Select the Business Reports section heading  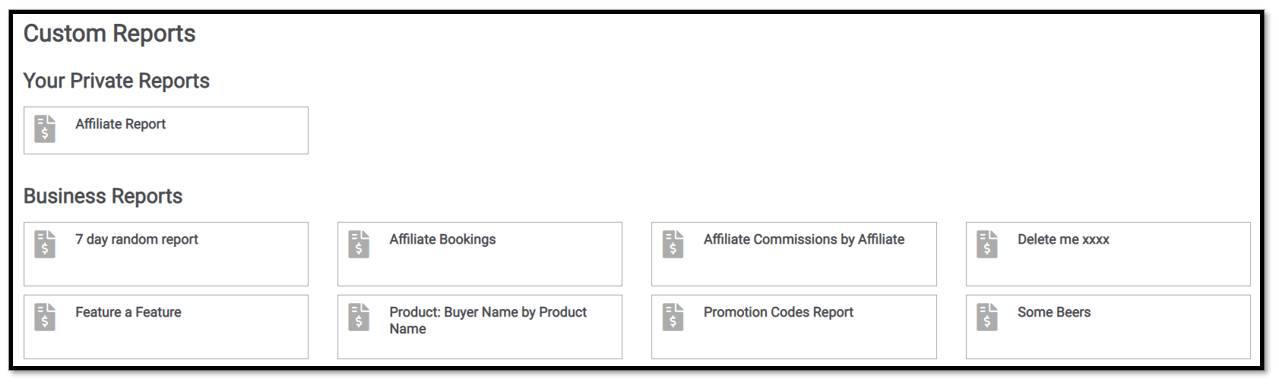(103, 196)
